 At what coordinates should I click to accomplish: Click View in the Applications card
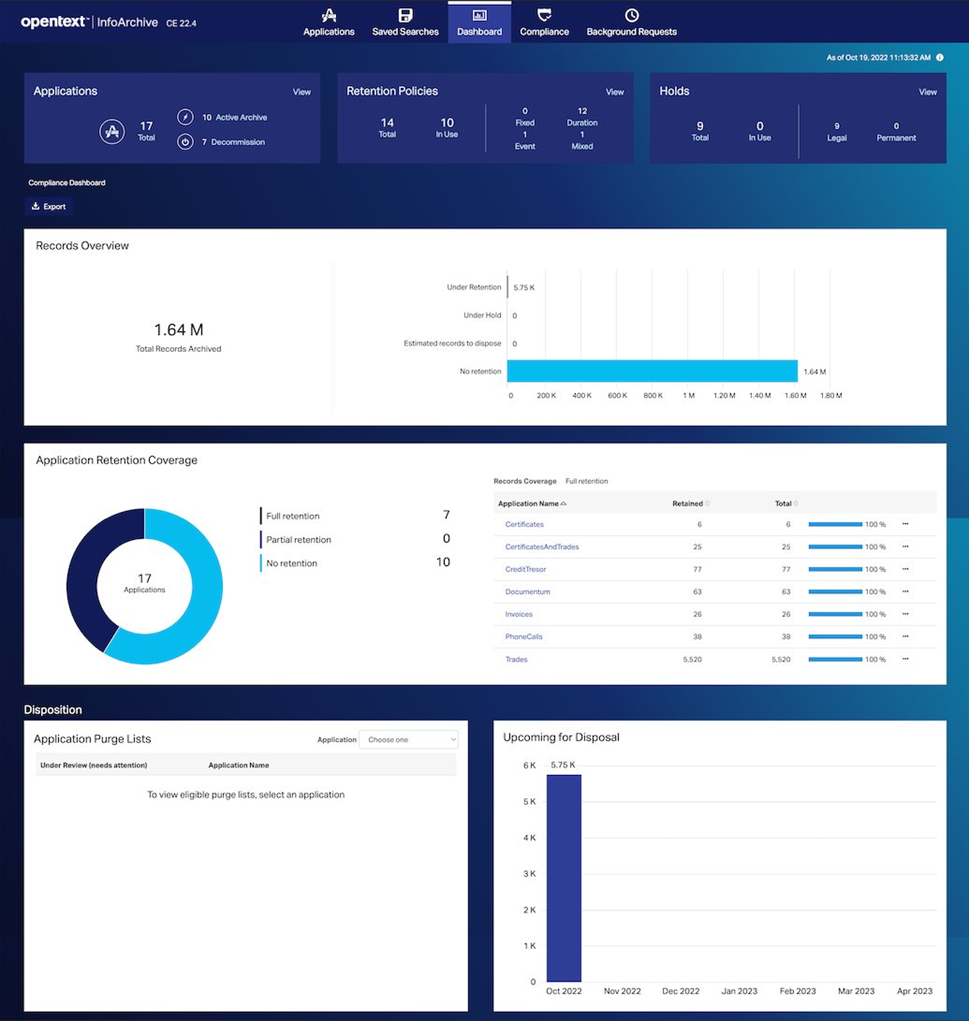(302, 92)
